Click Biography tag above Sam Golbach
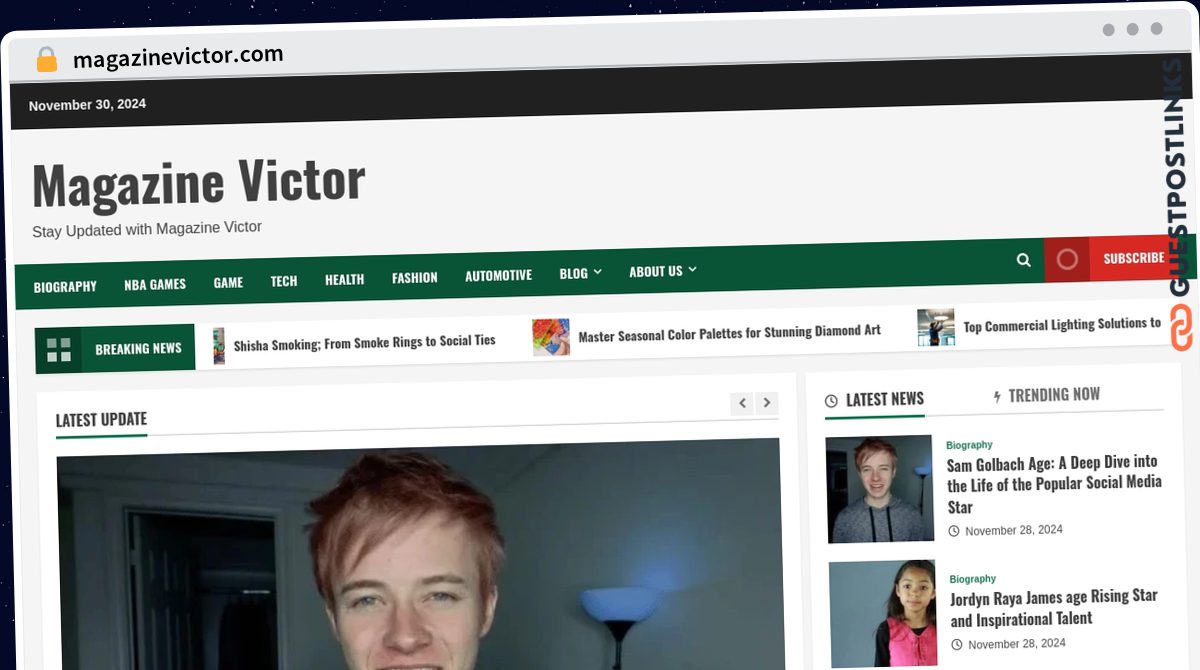This screenshot has height=670, width=1200. [x=969, y=445]
